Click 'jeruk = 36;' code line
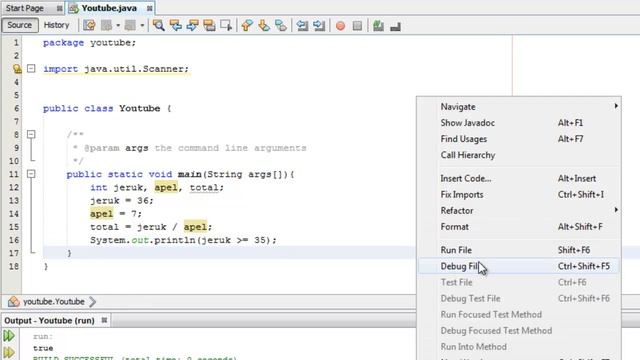This screenshot has width=640, height=360. coord(122,201)
